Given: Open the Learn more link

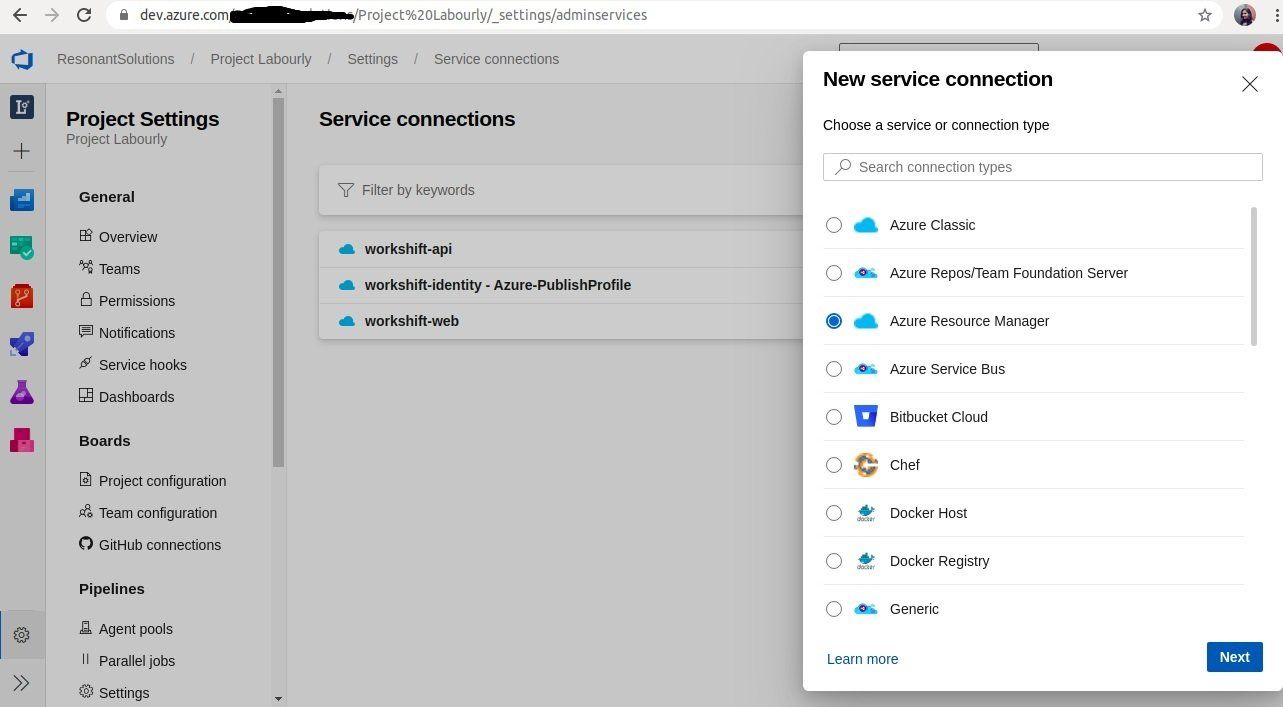Looking at the screenshot, I should tap(862, 659).
